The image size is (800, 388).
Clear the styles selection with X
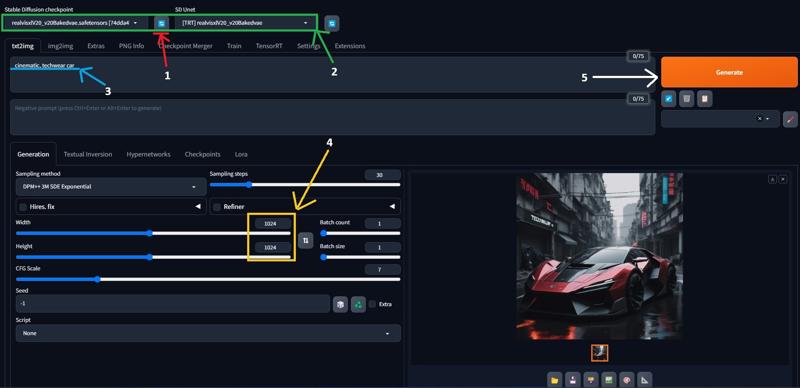759,118
